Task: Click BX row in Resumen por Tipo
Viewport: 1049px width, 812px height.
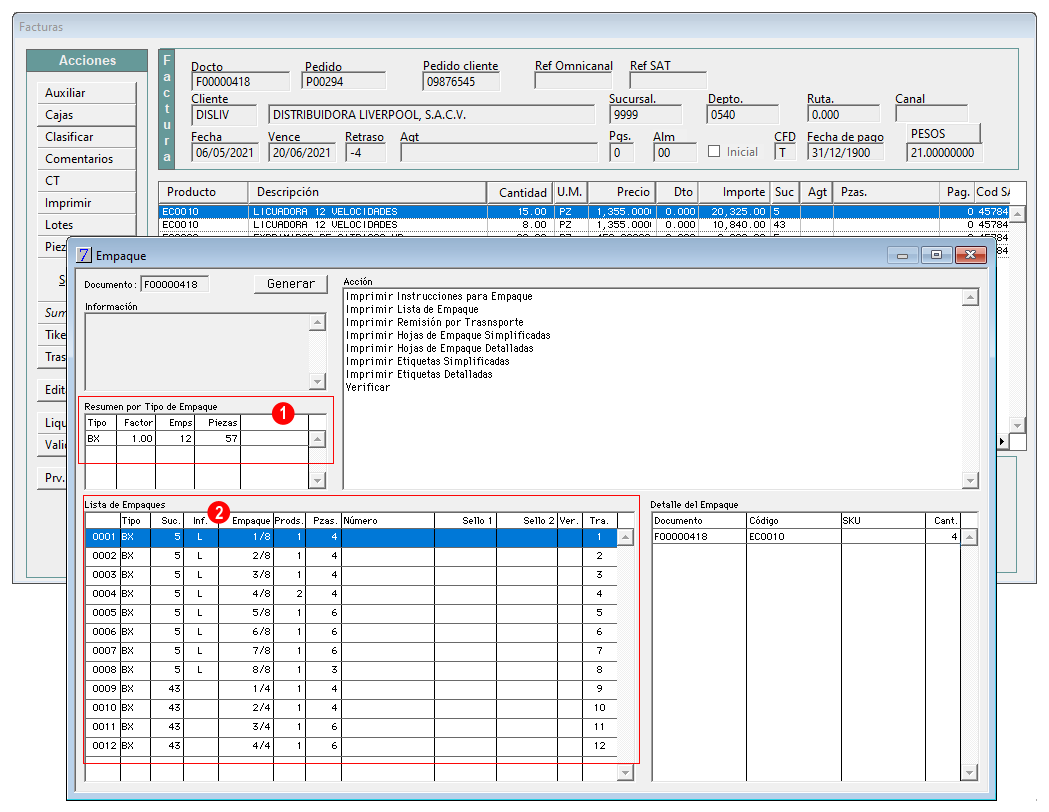Action: [197, 439]
